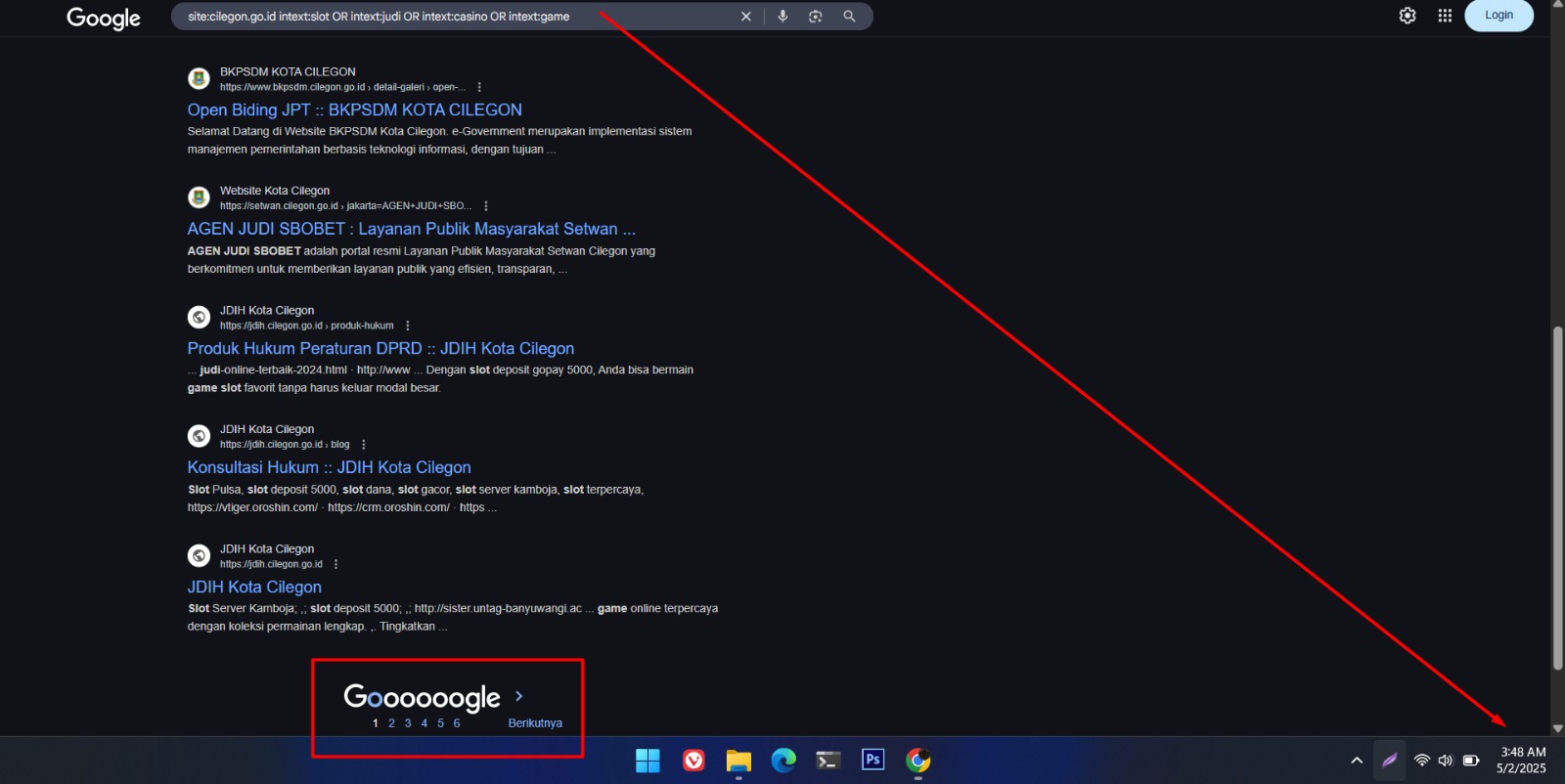Viewport: 1565px width, 784px height.
Task: Click the magnifying glass search icon
Action: coord(849,17)
